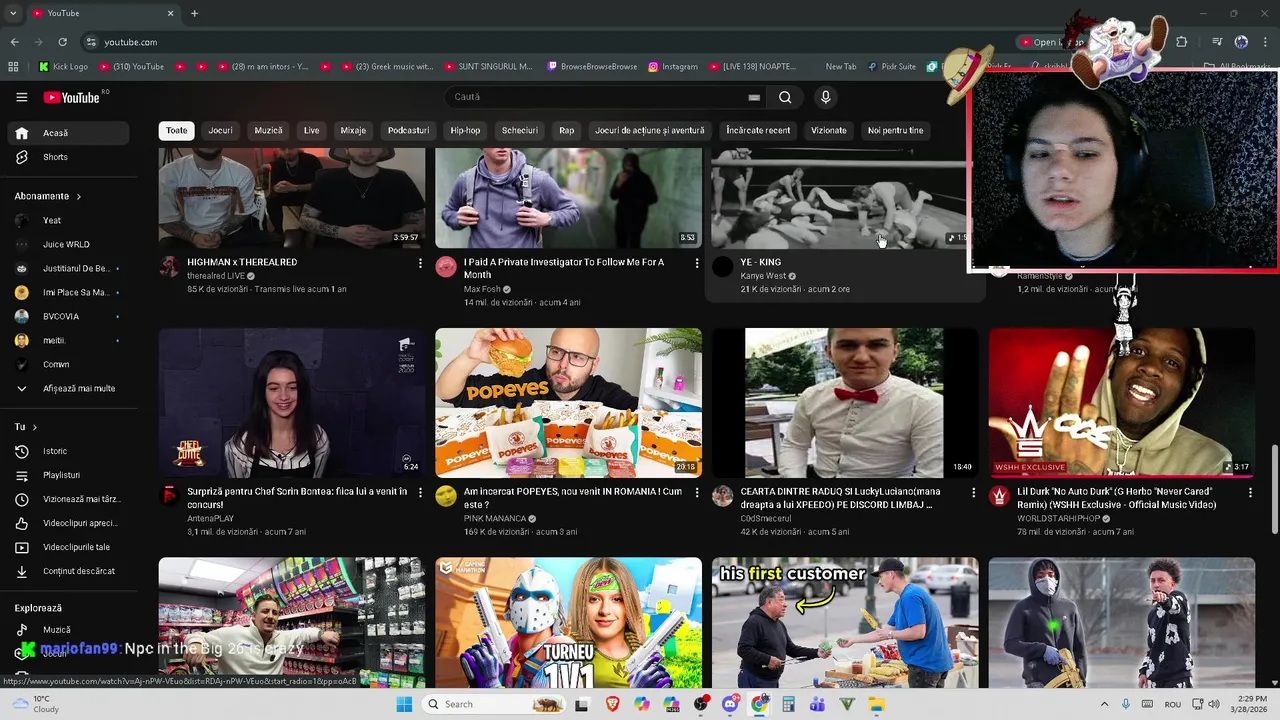1280x720 pixels.
Task: Open BVCOVIA subscription channel
Action: tap(67, 316)
